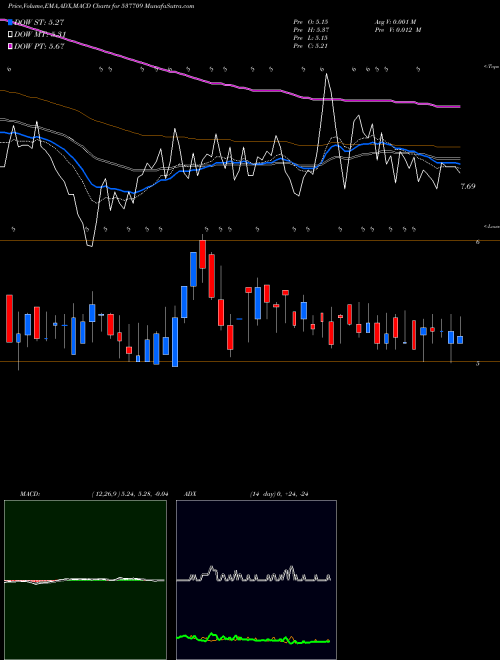Click the 'Pre L: 5.15' low value
The width and height of the screenshot is (500, 660).
tap(311, 38)
